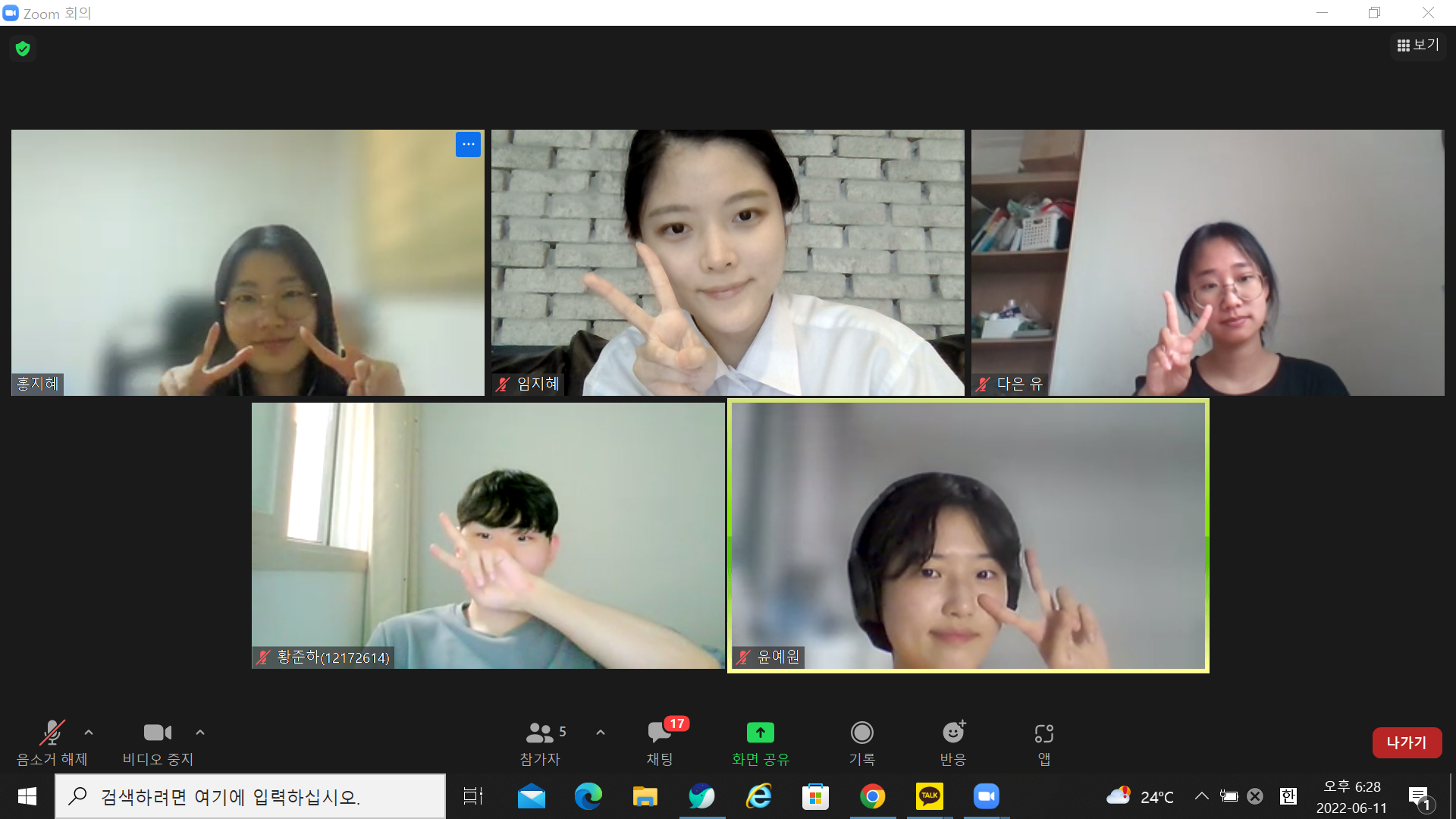Start recording with the 기록 icon

[x=861, y=733]
